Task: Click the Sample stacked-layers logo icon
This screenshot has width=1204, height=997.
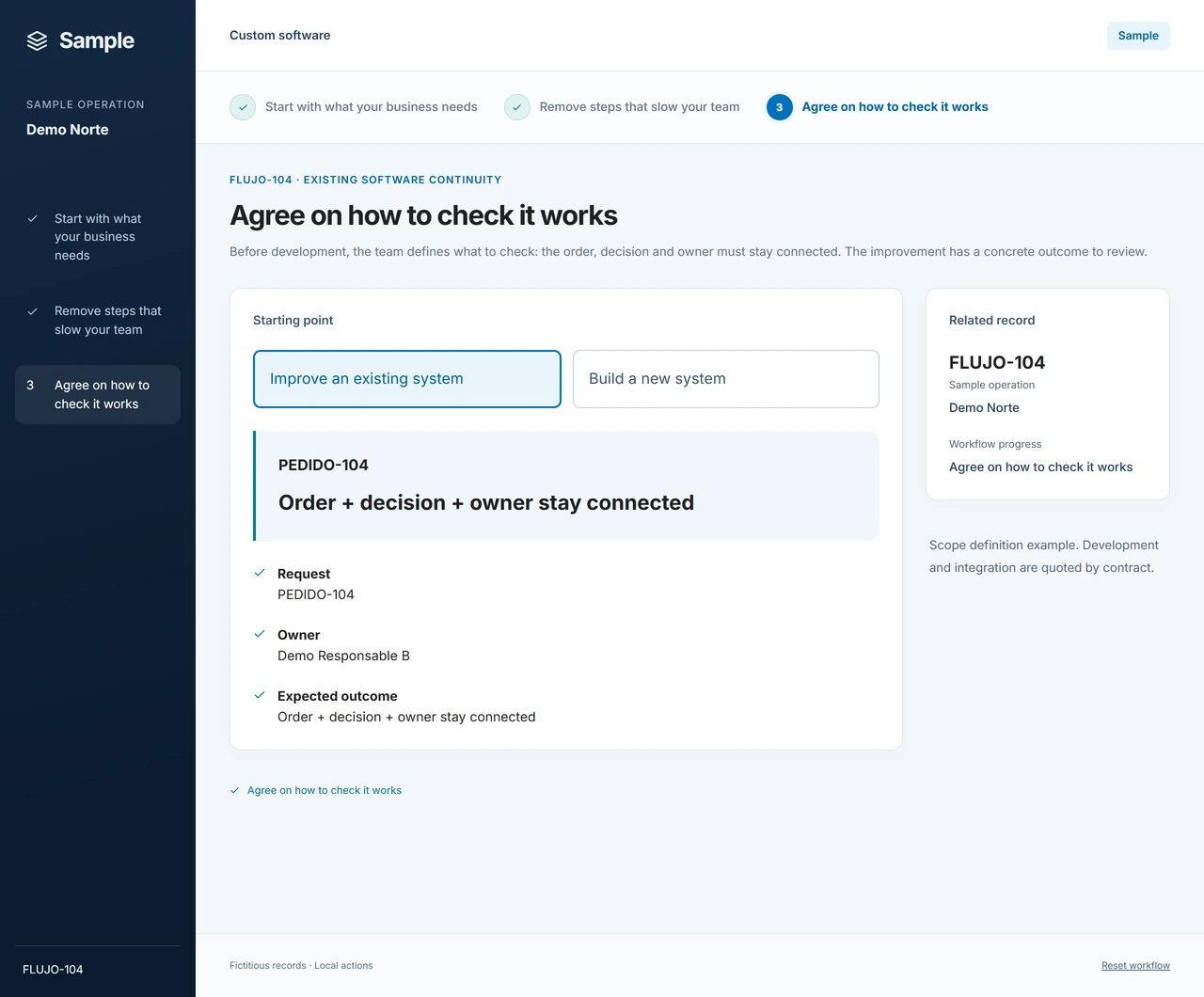Action: 37,40
